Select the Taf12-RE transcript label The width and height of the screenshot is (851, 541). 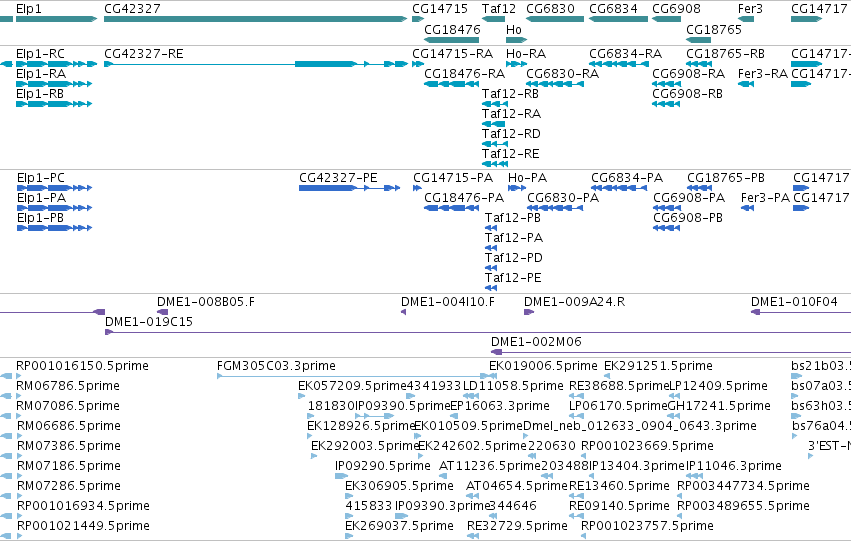(x=510, y=154)
